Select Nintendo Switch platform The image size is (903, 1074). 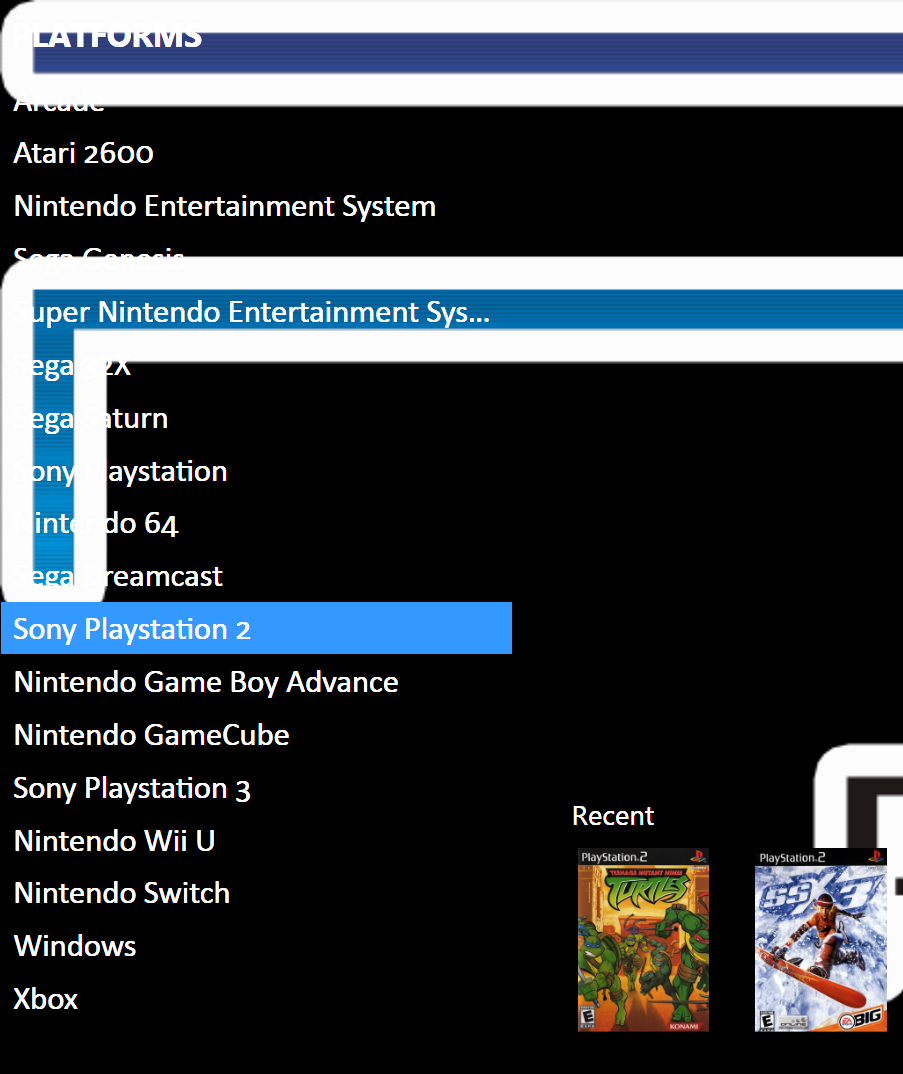256,893
